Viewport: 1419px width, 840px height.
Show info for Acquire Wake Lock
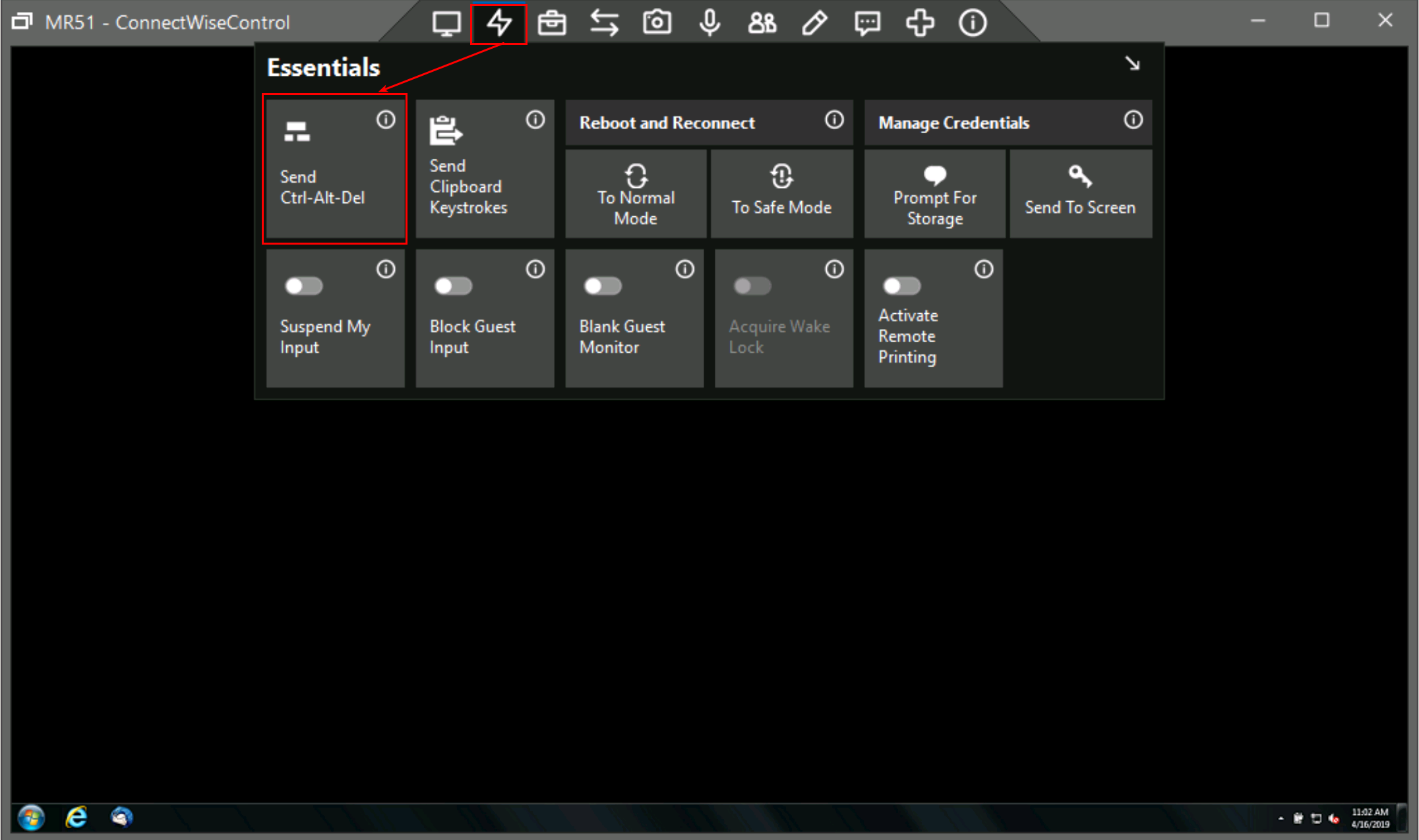coord(834,269)
